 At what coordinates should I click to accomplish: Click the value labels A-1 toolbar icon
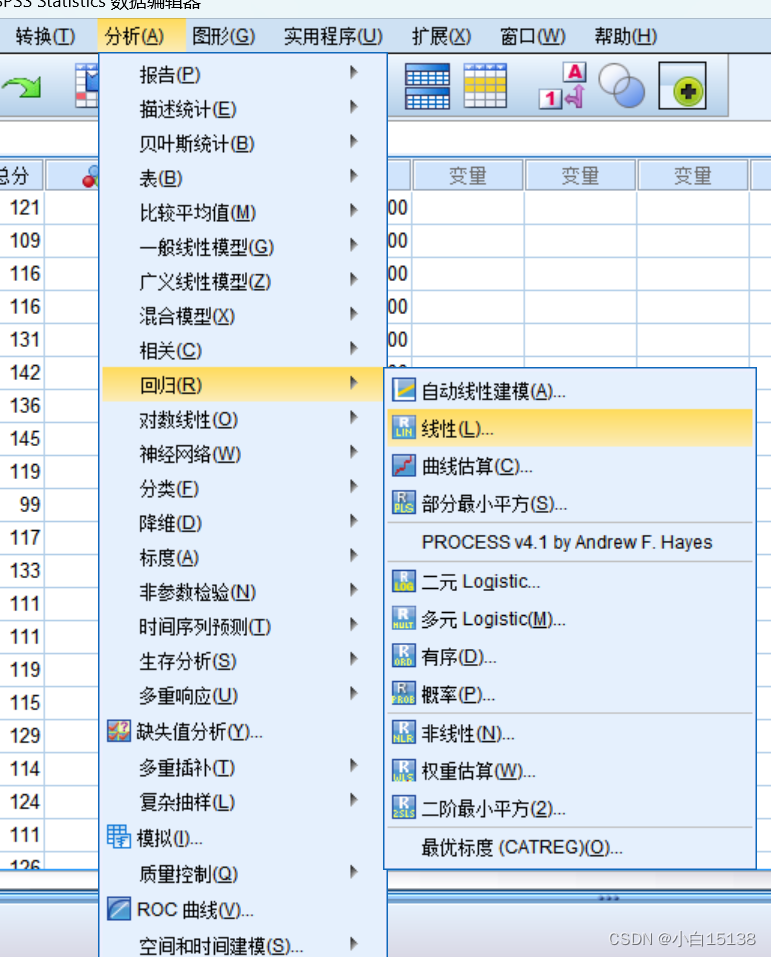pyautogui.click(x=563, y=85)
